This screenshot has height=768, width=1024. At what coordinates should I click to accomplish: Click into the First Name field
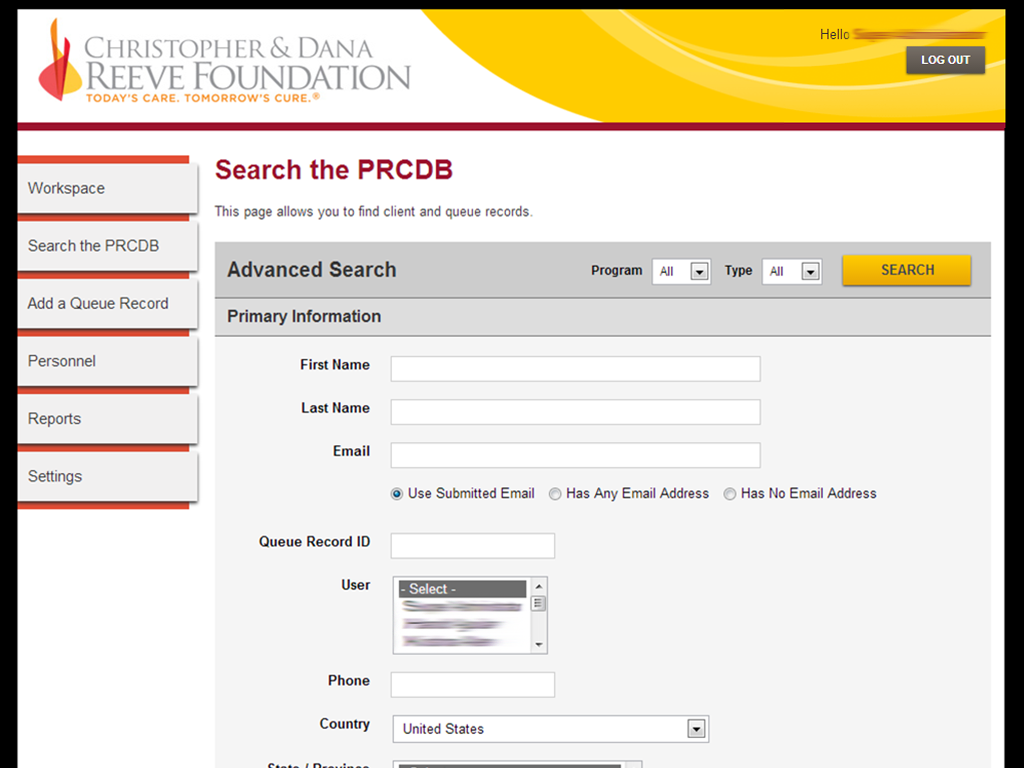575,368
